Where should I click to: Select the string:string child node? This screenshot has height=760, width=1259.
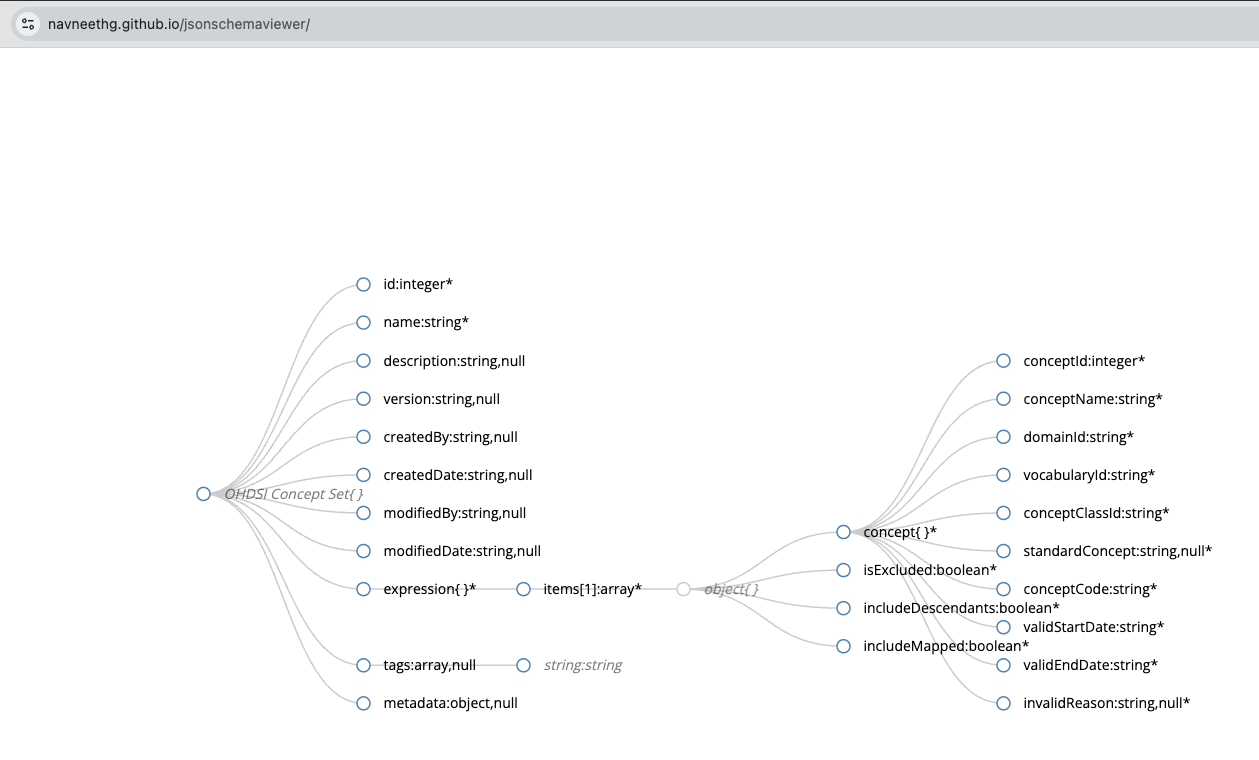[524, 665]
